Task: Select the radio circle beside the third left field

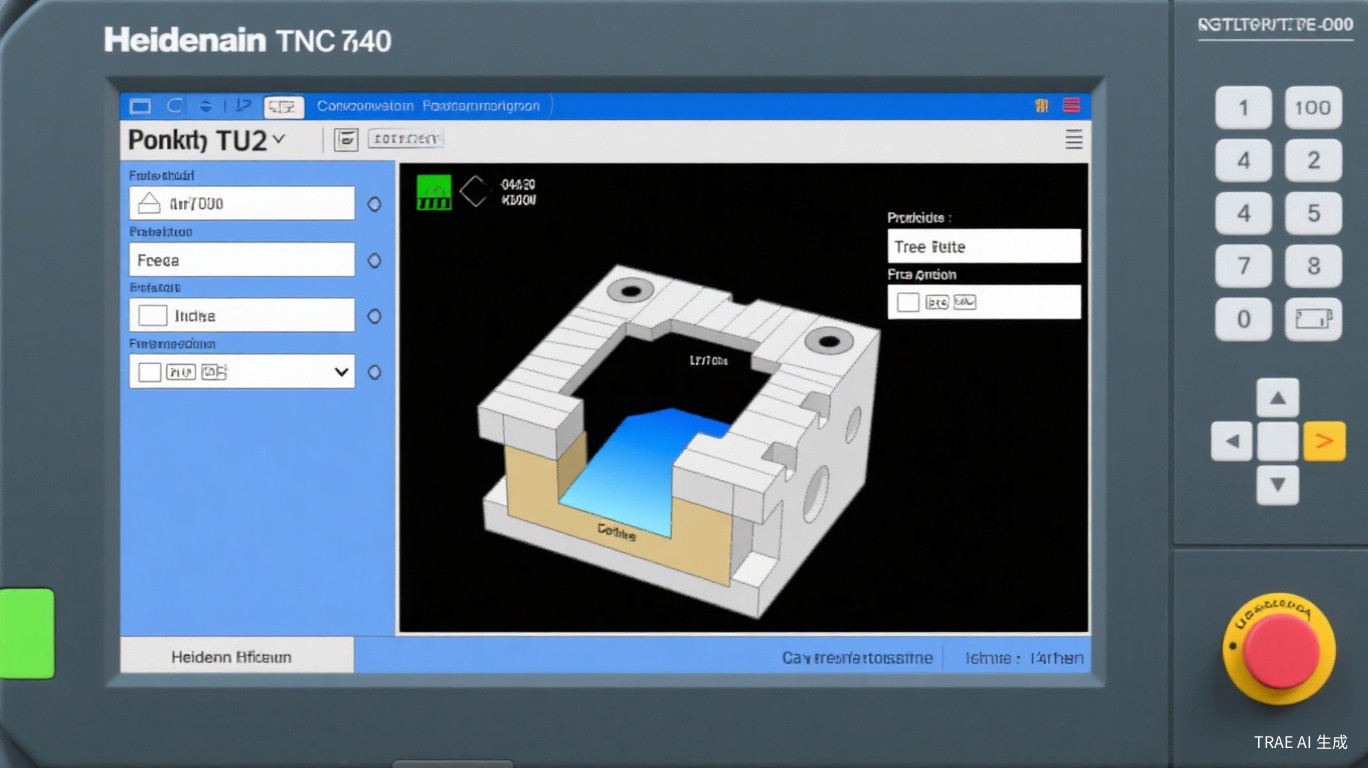Action: tap(374, 316)
